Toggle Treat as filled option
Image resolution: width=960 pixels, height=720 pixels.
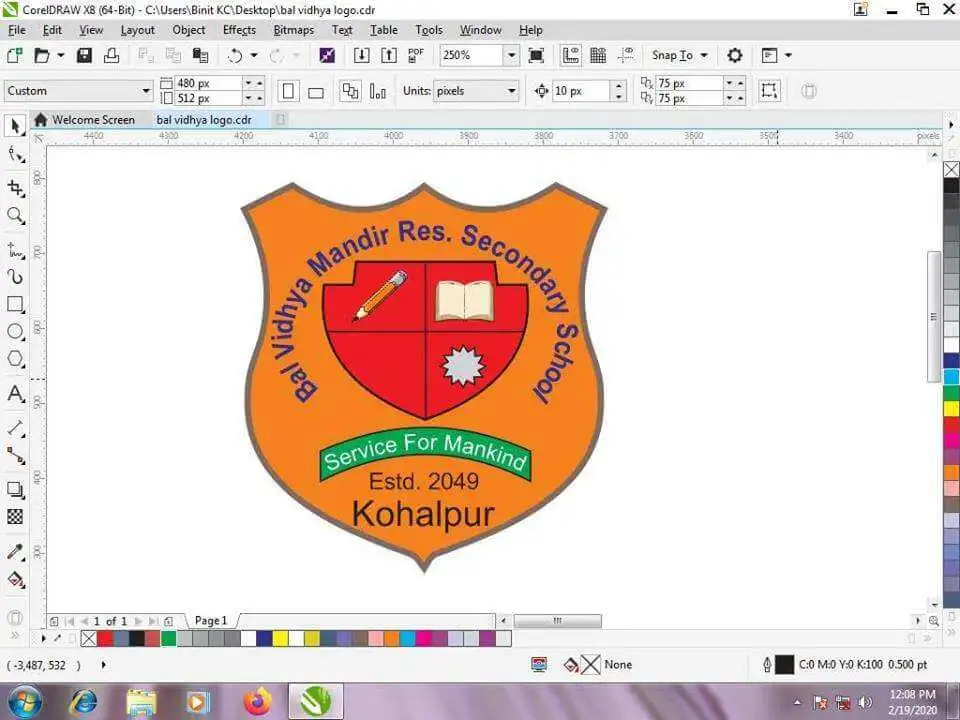(769, 91)
